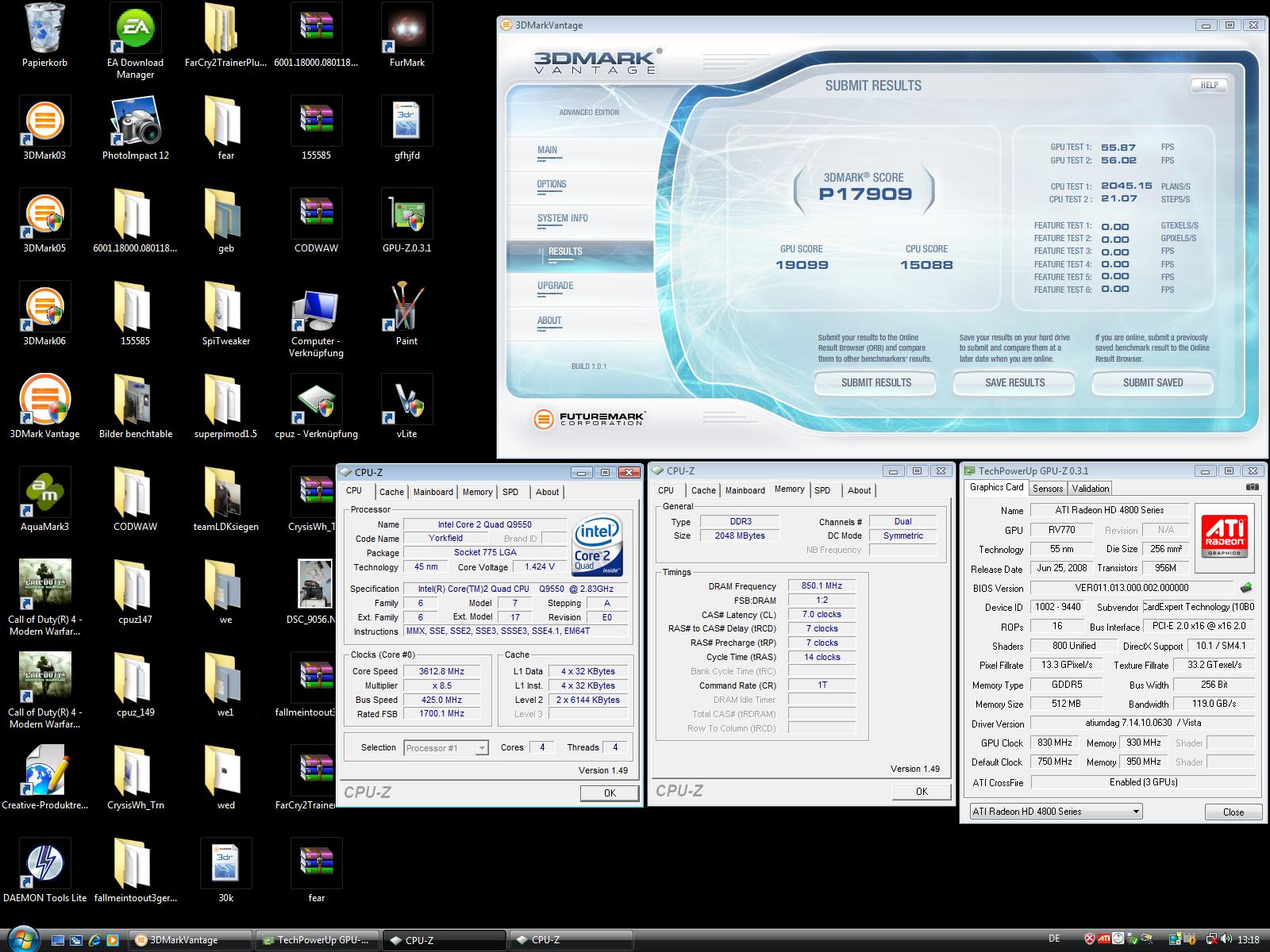
Task: Click OK in the CPU-Z Memory window
Action: pos(922,791)
